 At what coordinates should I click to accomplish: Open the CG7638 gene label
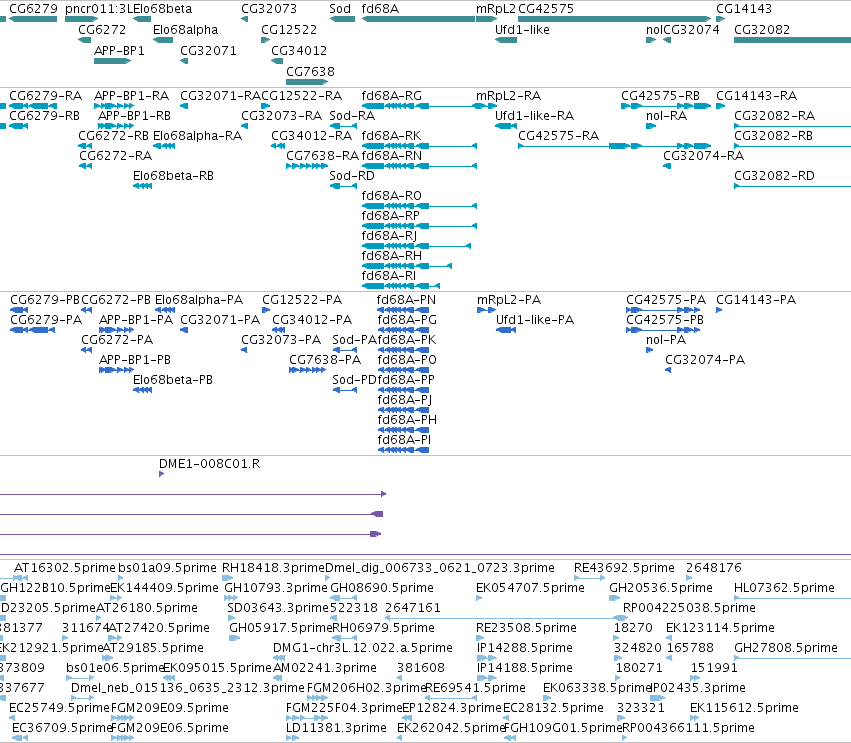tap(310, 72)
